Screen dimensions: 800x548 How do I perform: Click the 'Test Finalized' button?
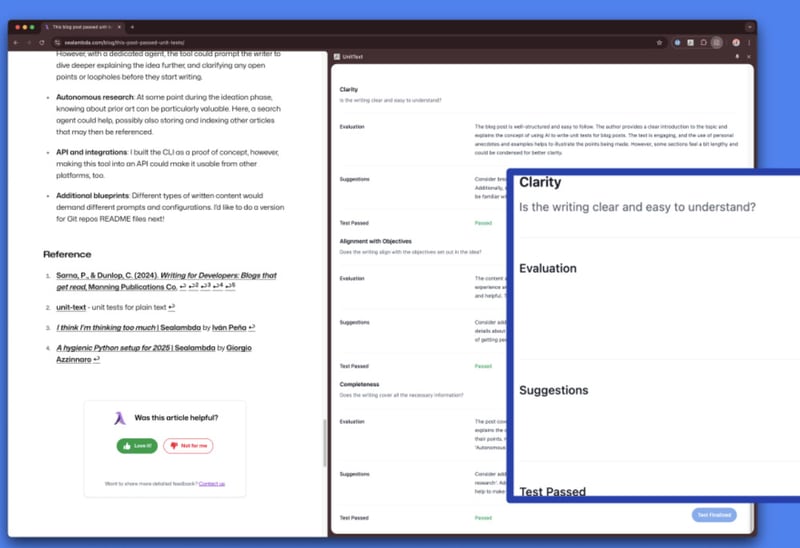pos(714,515)
